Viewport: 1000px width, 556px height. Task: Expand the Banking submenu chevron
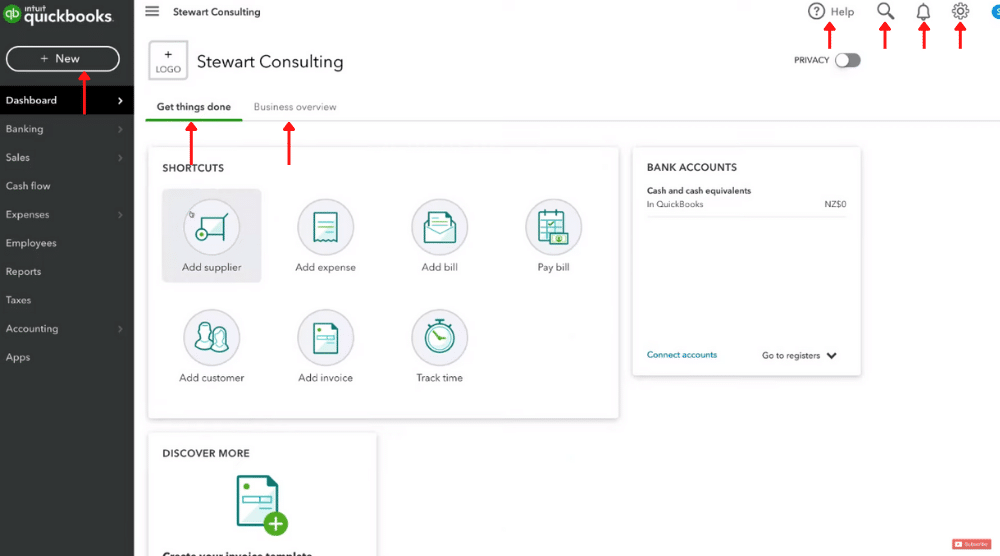pos(120,129)
